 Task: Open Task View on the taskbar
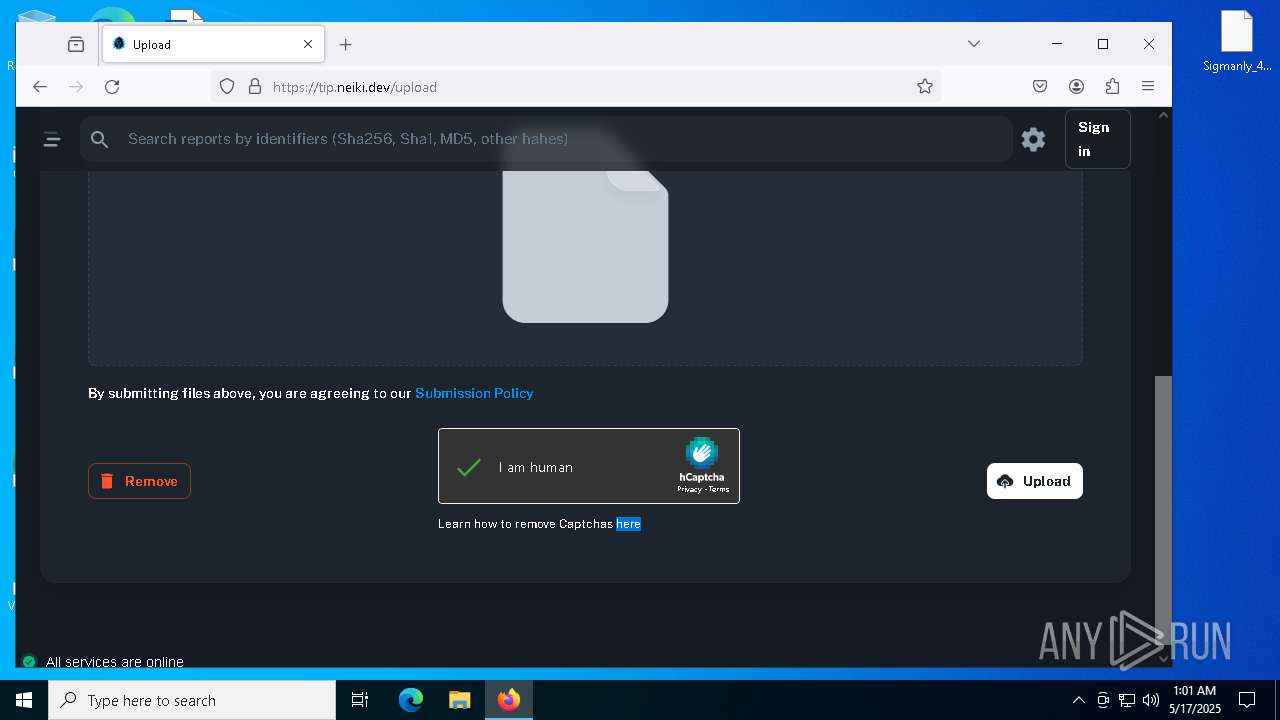coord(360,700)
